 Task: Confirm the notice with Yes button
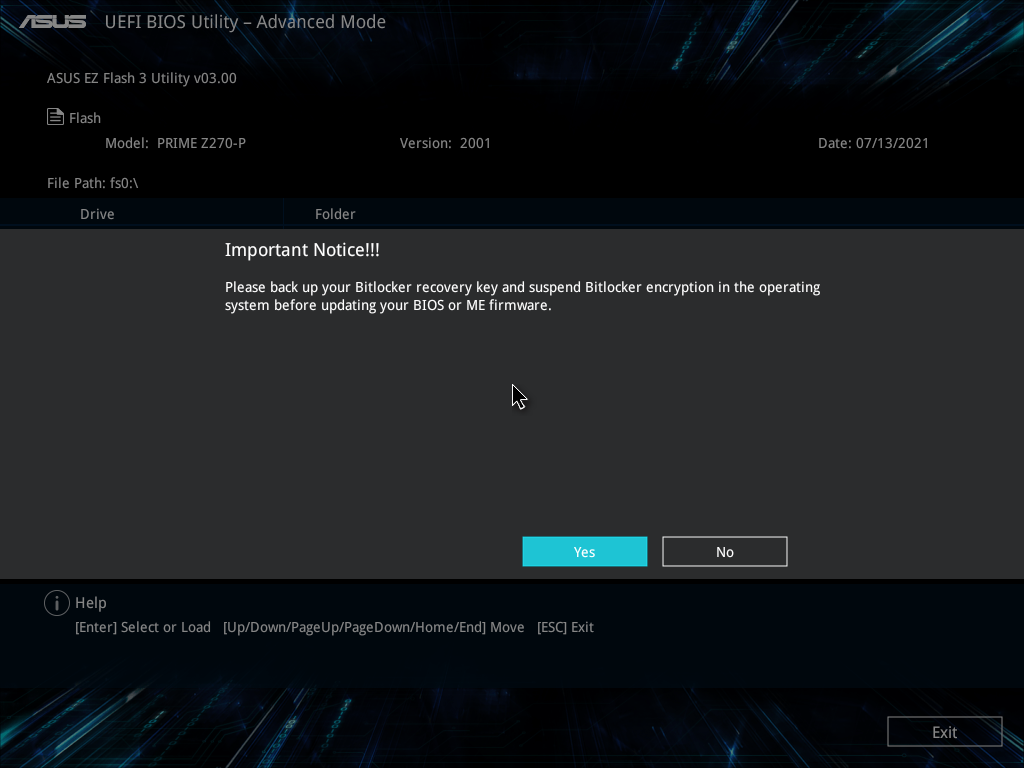tap(584, 552)
